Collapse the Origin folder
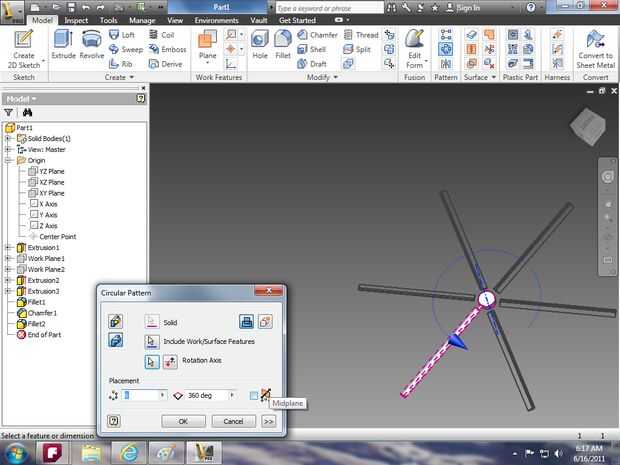Screen dimensions: 620x465 pos(8,161)
